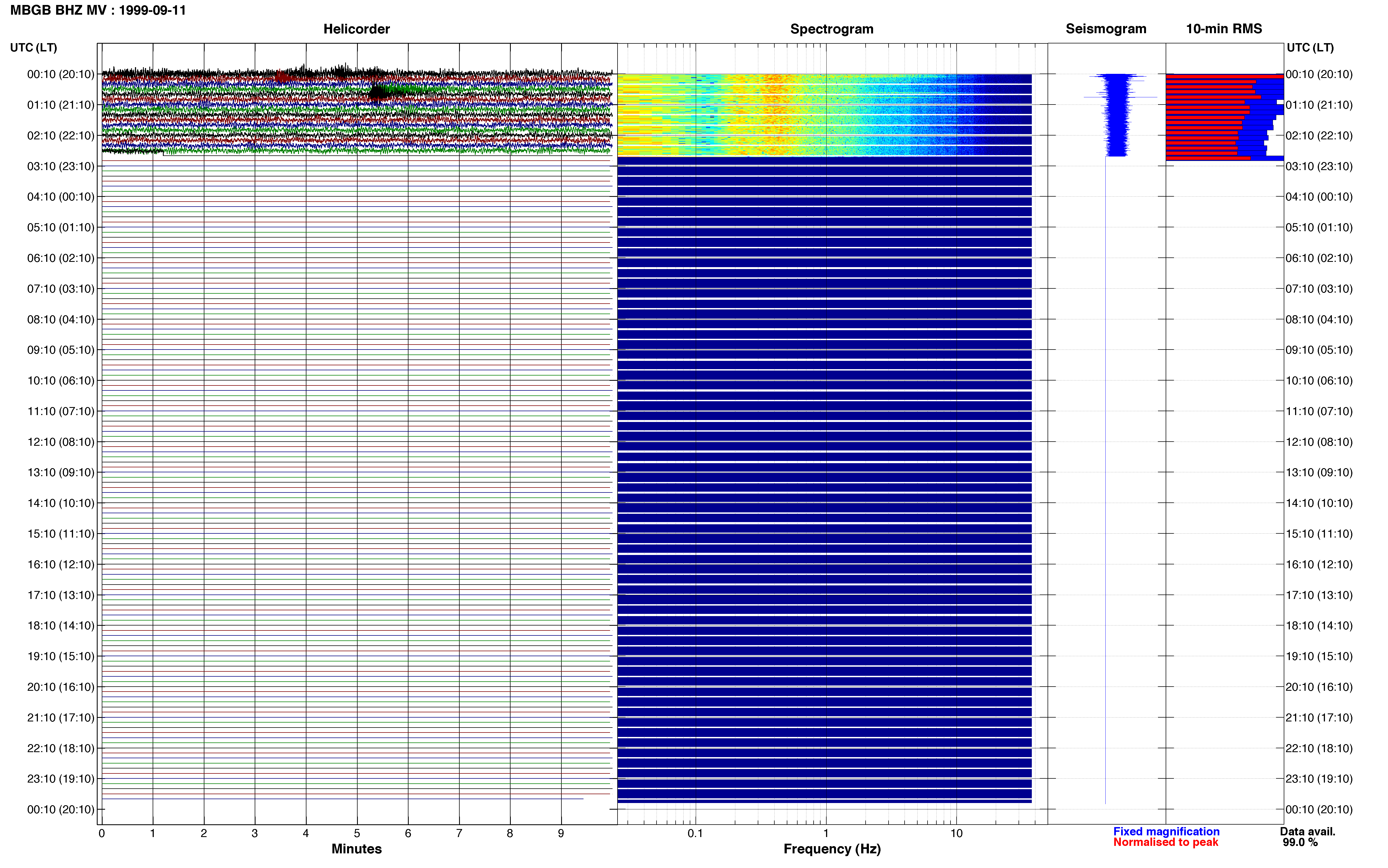
Task: Click minute tick label 5 on helicorder axis
Action: click(357, 833)
